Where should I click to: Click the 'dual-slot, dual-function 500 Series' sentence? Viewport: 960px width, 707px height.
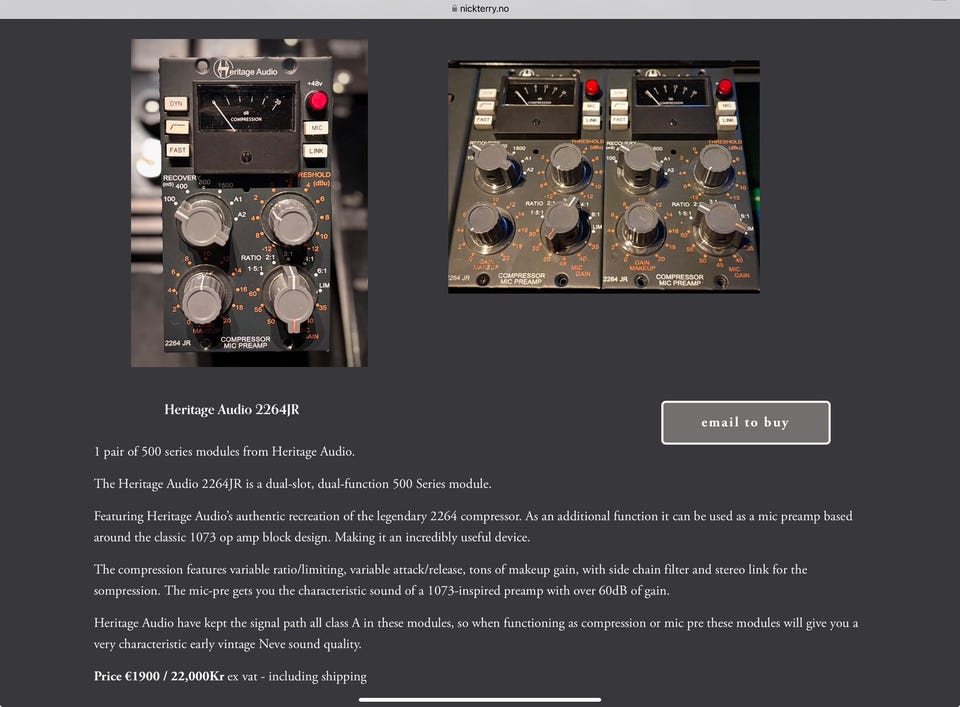[x=293, y=484]
